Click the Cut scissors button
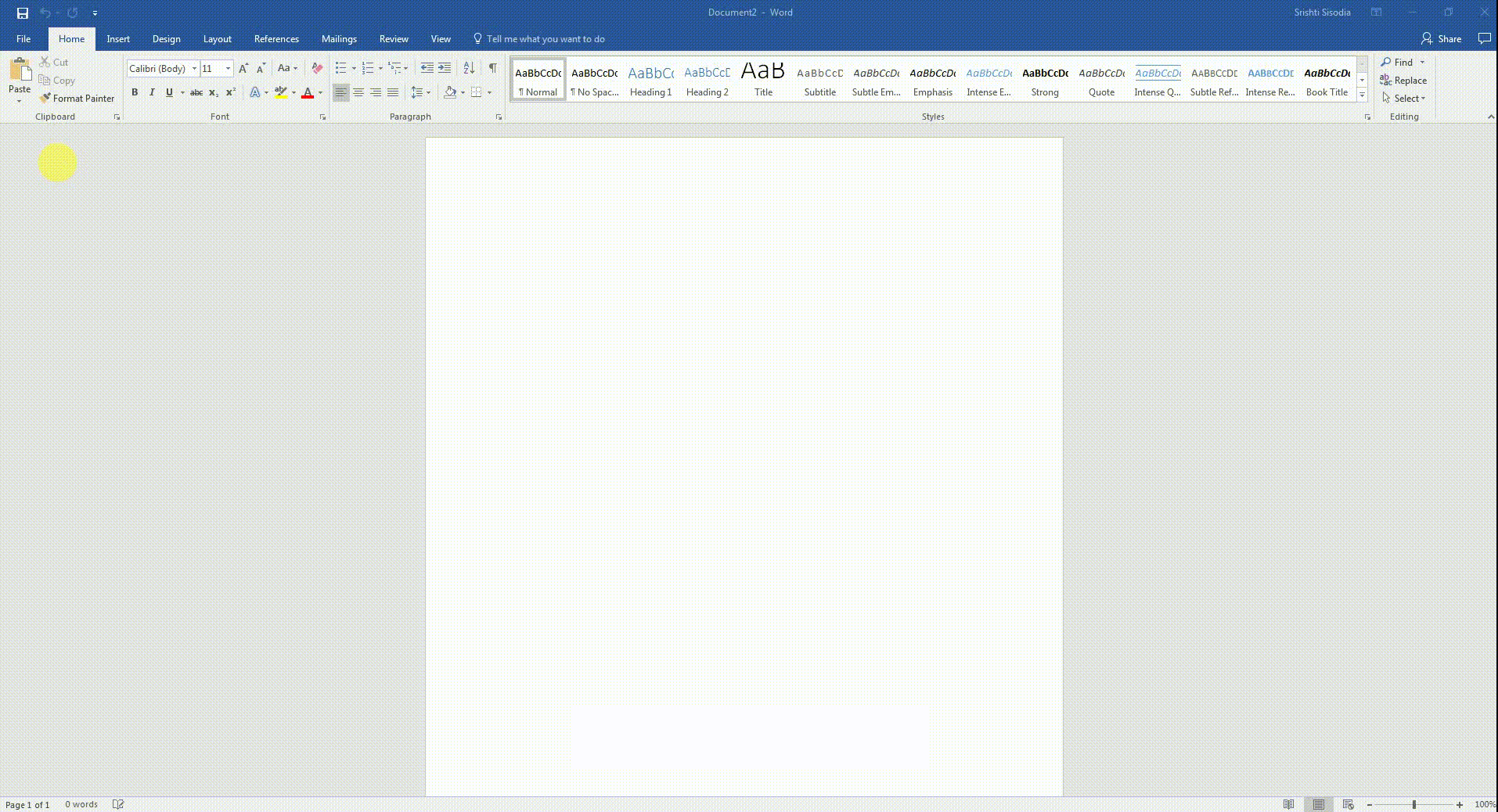 [54, 62]
